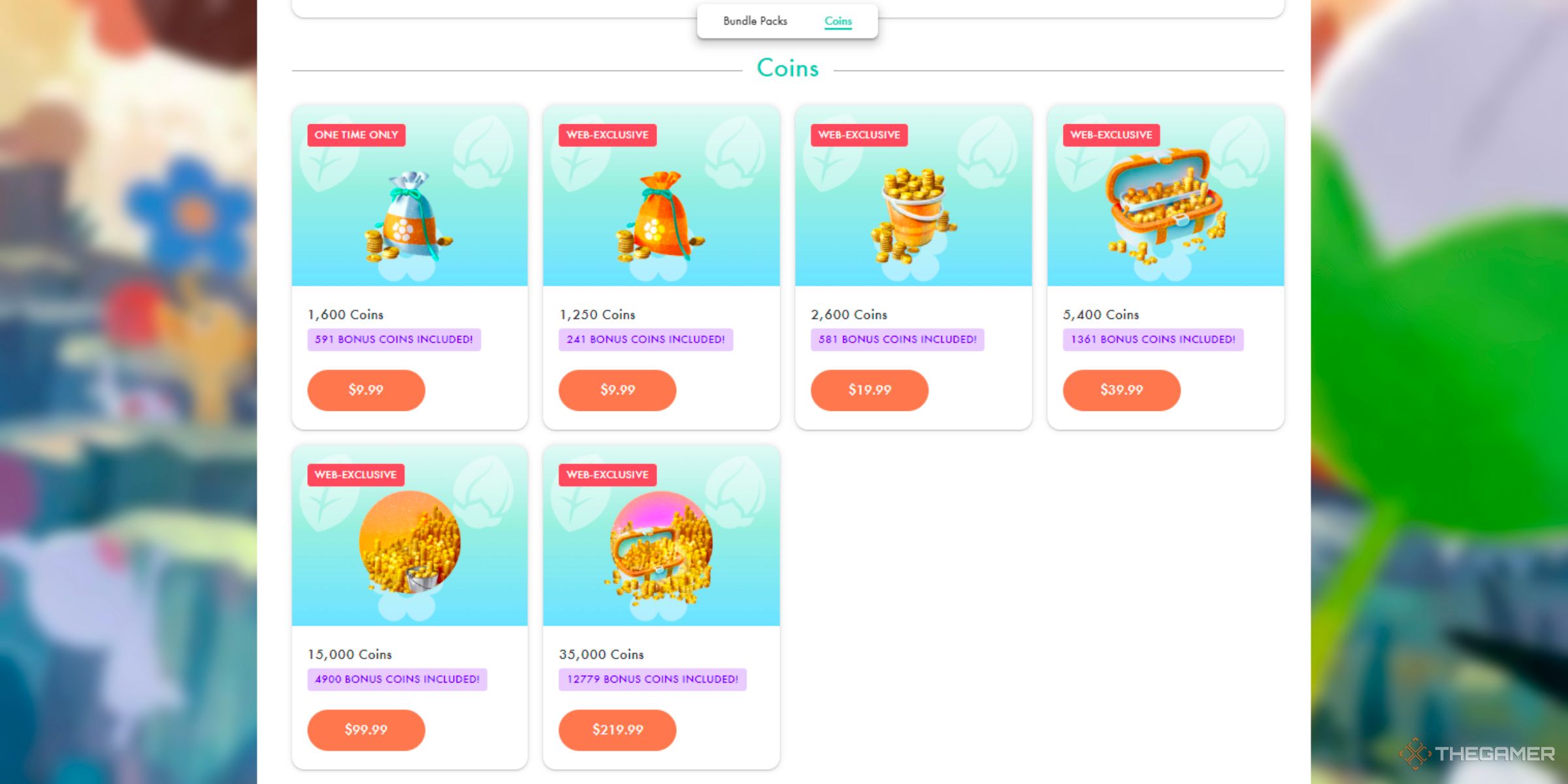Buy 1,600 Coins for $9.99
Viewport: 1568px width, 784px height.
pos(366,390)
